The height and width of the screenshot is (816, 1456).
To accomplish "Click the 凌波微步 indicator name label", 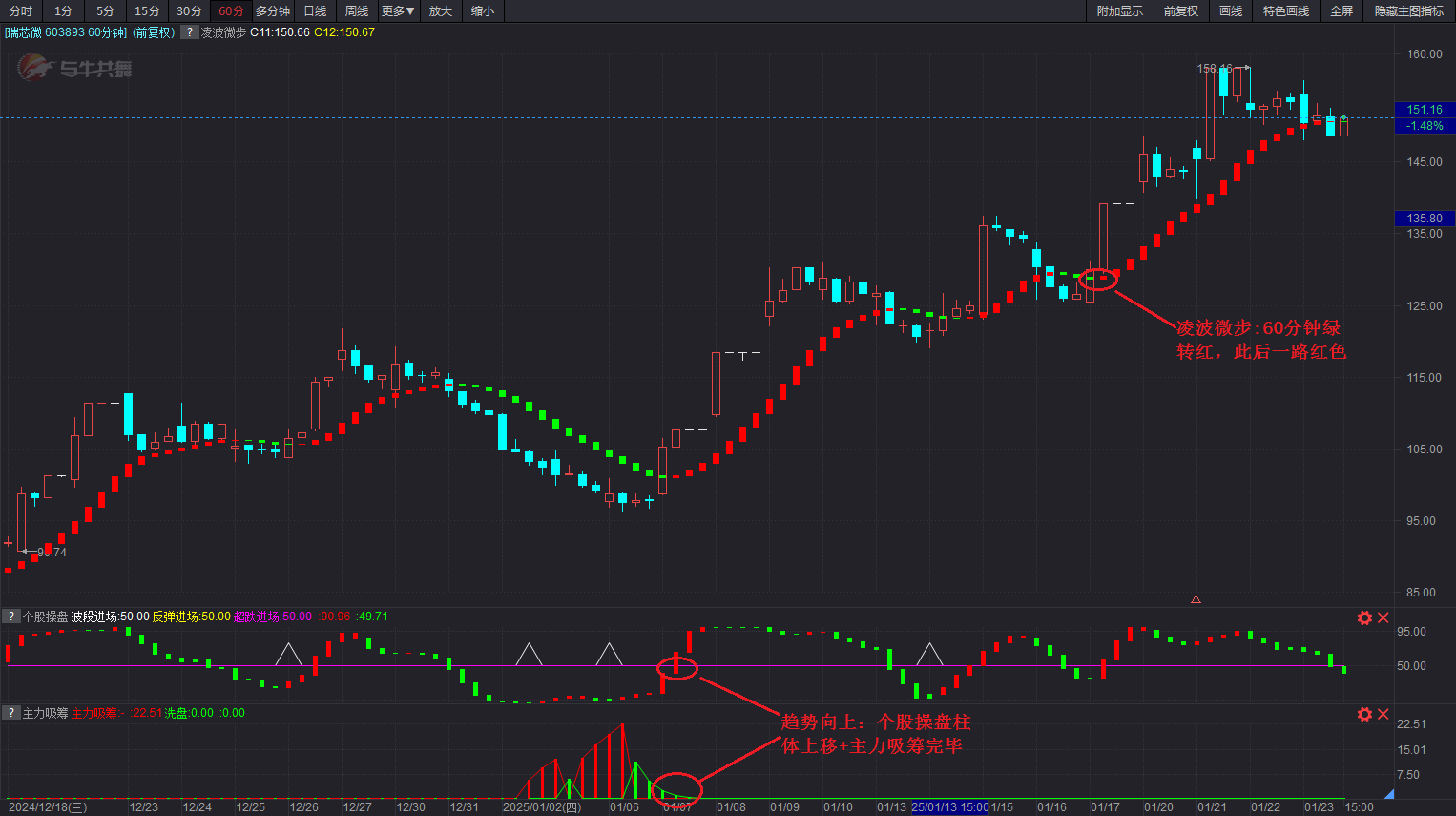I will [x=223, y=32].
